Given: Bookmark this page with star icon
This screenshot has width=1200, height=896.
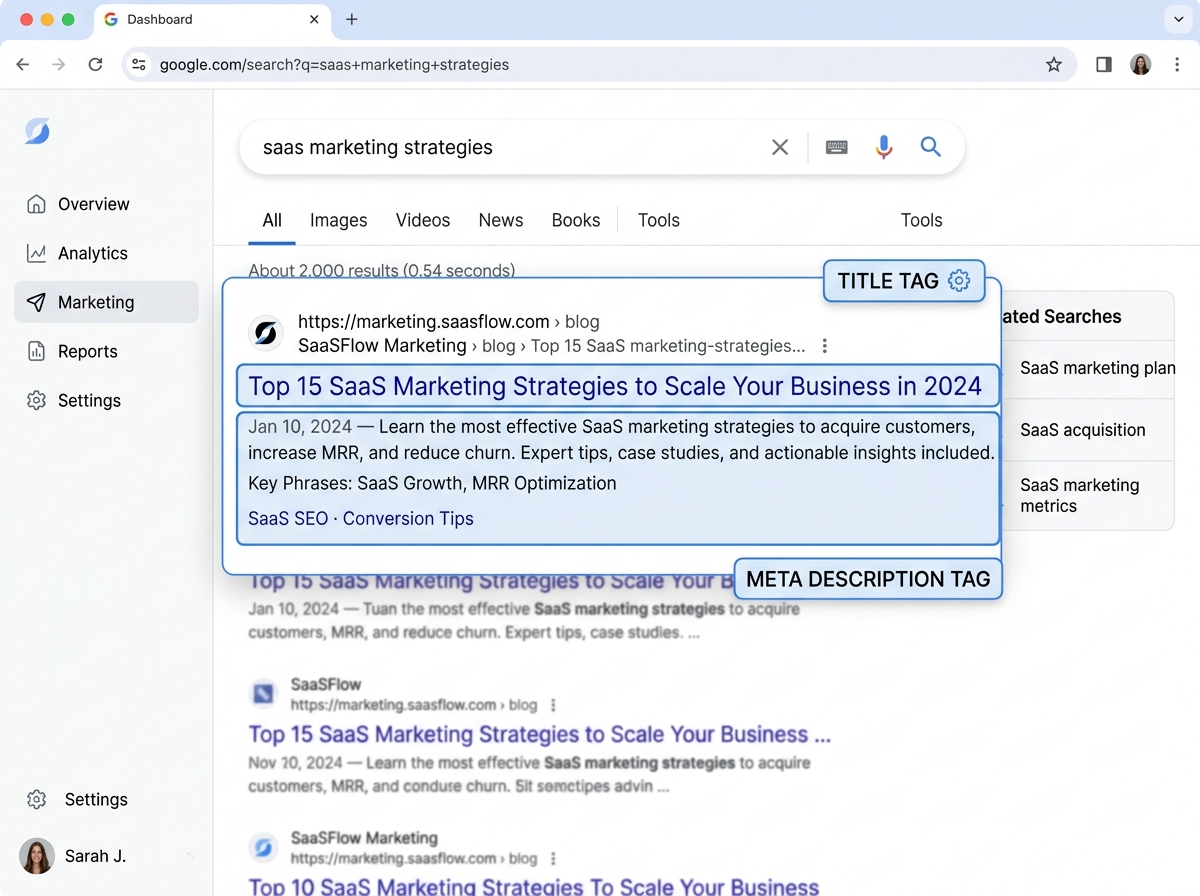Looking at the screenshot, I should [1054, 65].
